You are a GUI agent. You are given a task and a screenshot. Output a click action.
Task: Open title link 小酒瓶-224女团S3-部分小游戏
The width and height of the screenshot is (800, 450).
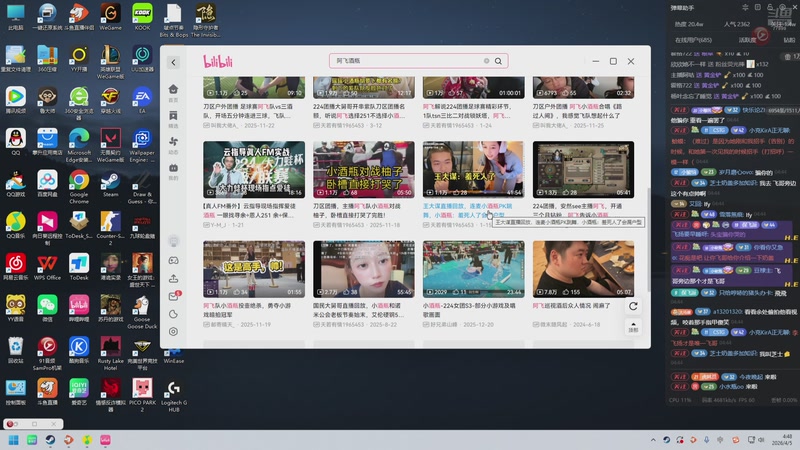[469, 310]
